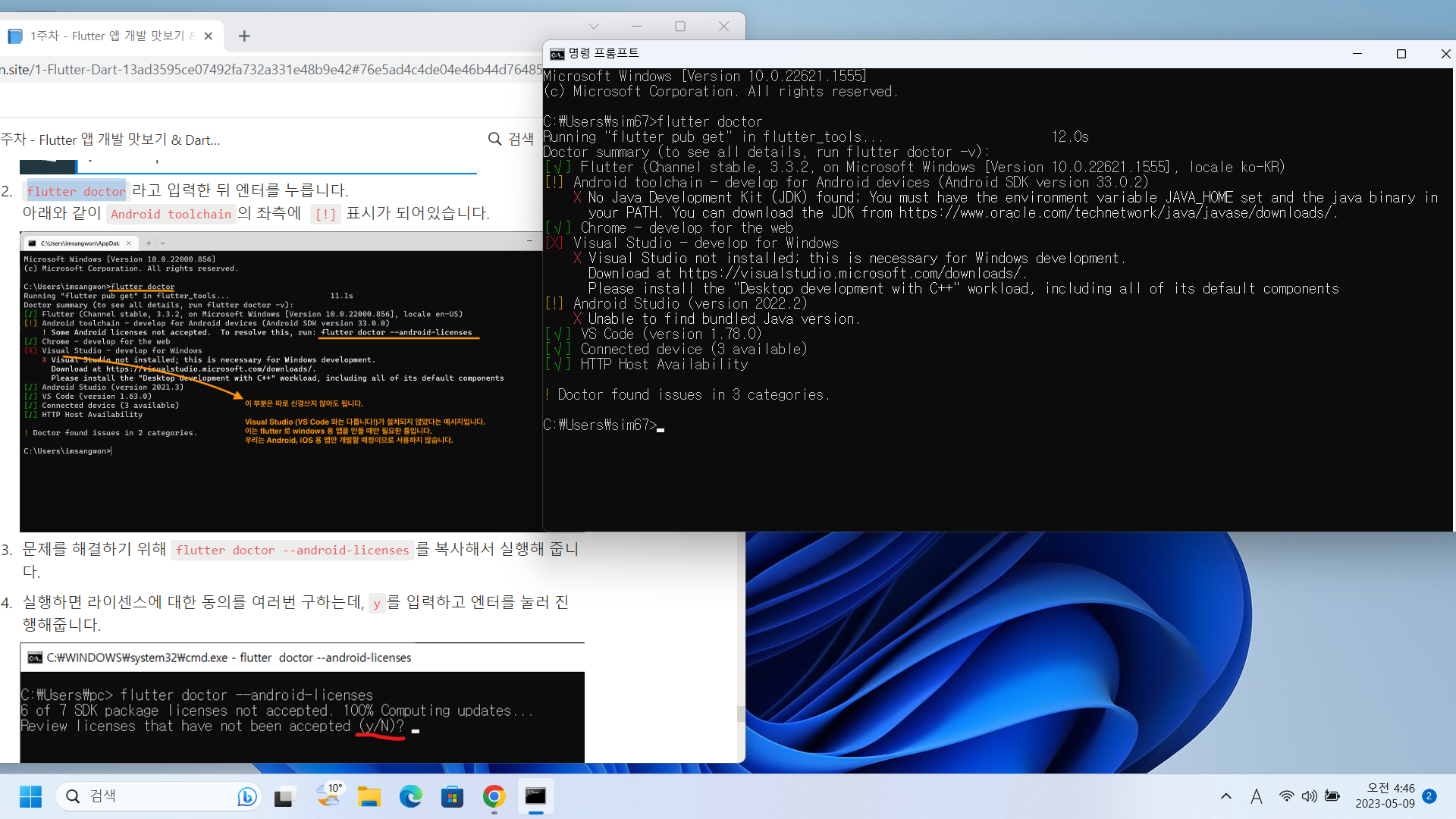Click the '[!]' inline code snippet
This screenshot has width=1456, height=819.
pos(325,214)
